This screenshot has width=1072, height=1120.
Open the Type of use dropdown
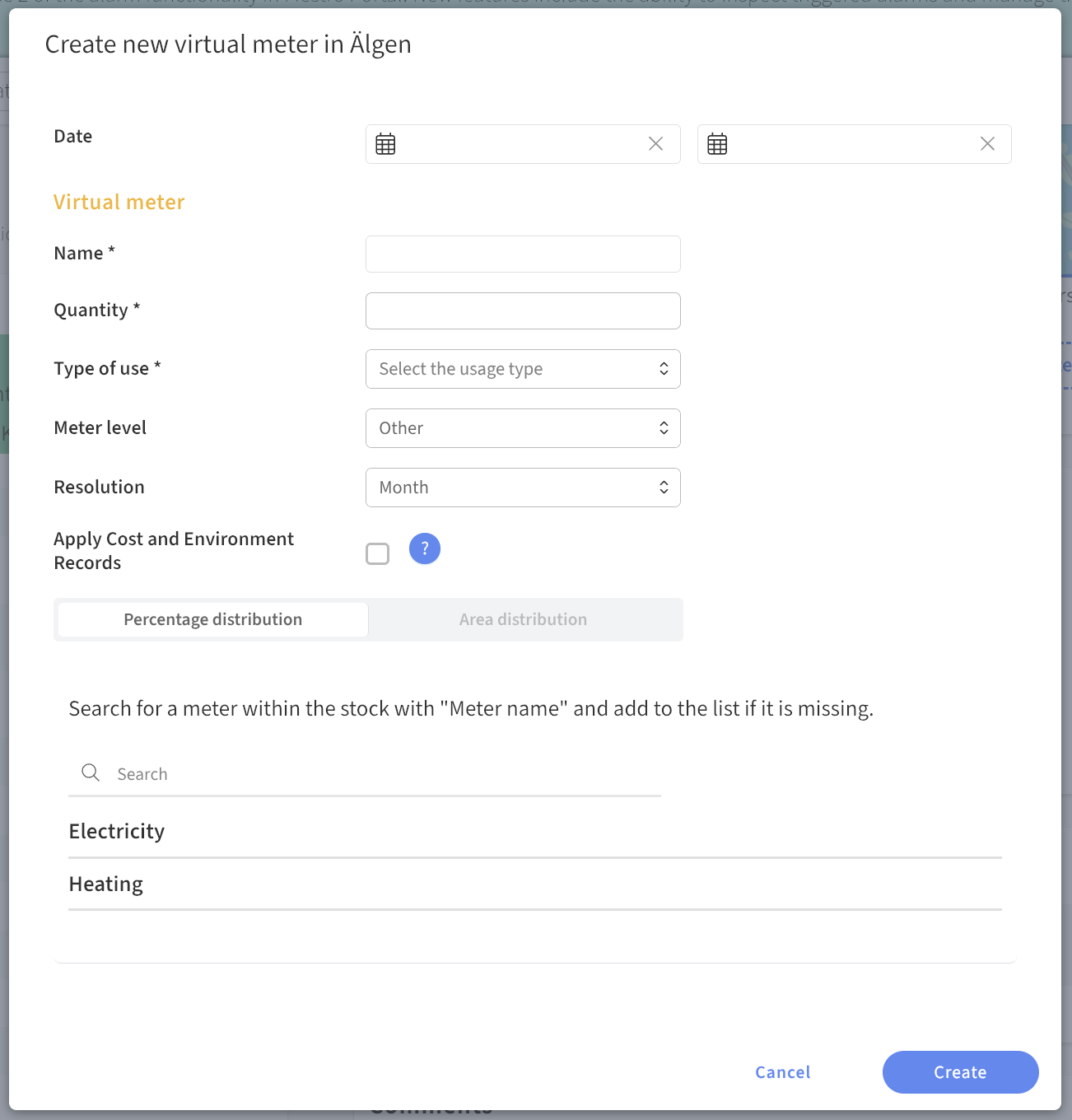tap(523, 369)
